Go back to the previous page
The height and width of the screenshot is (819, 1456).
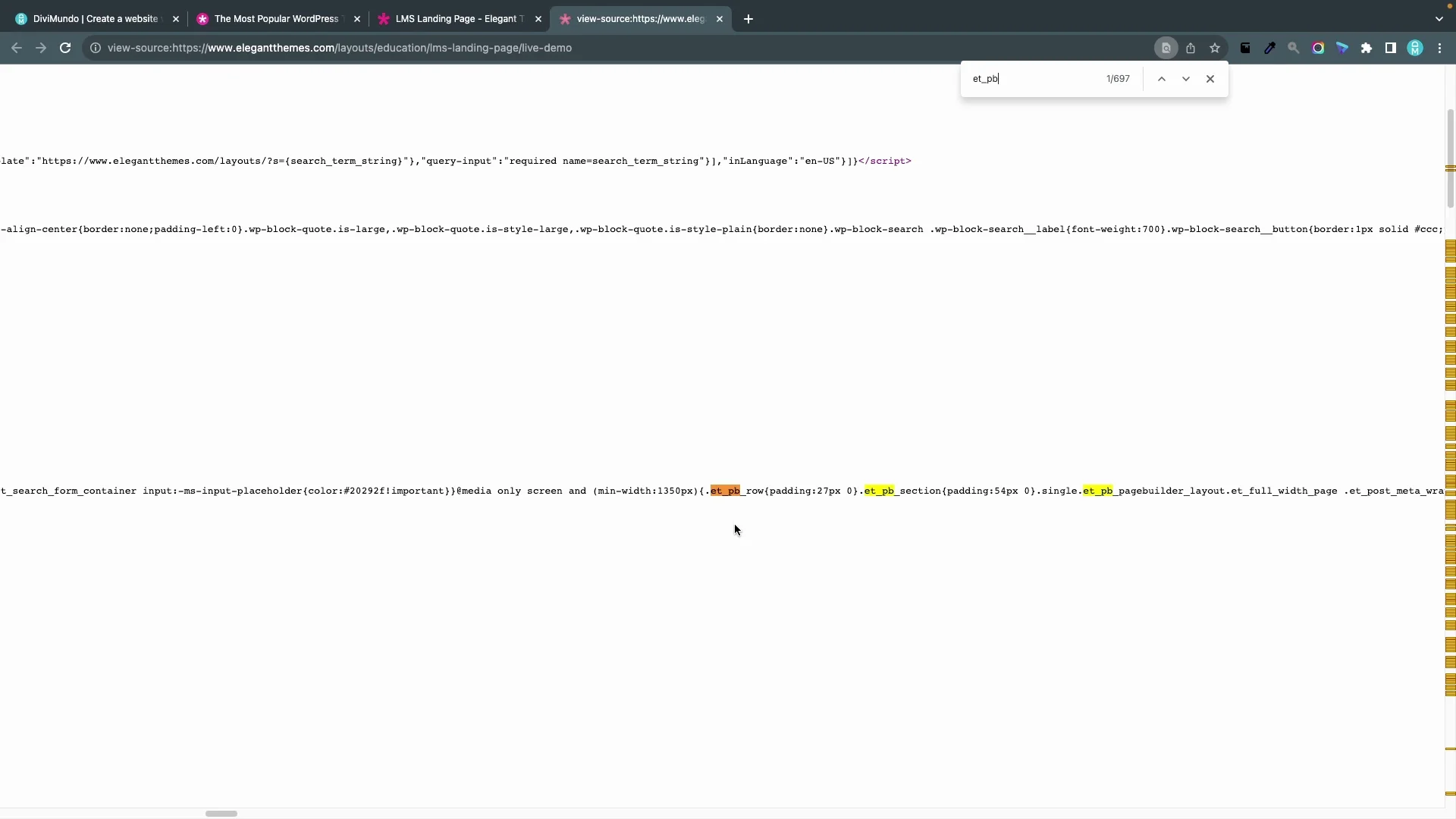pyautogui.click(x=16, y=48)
